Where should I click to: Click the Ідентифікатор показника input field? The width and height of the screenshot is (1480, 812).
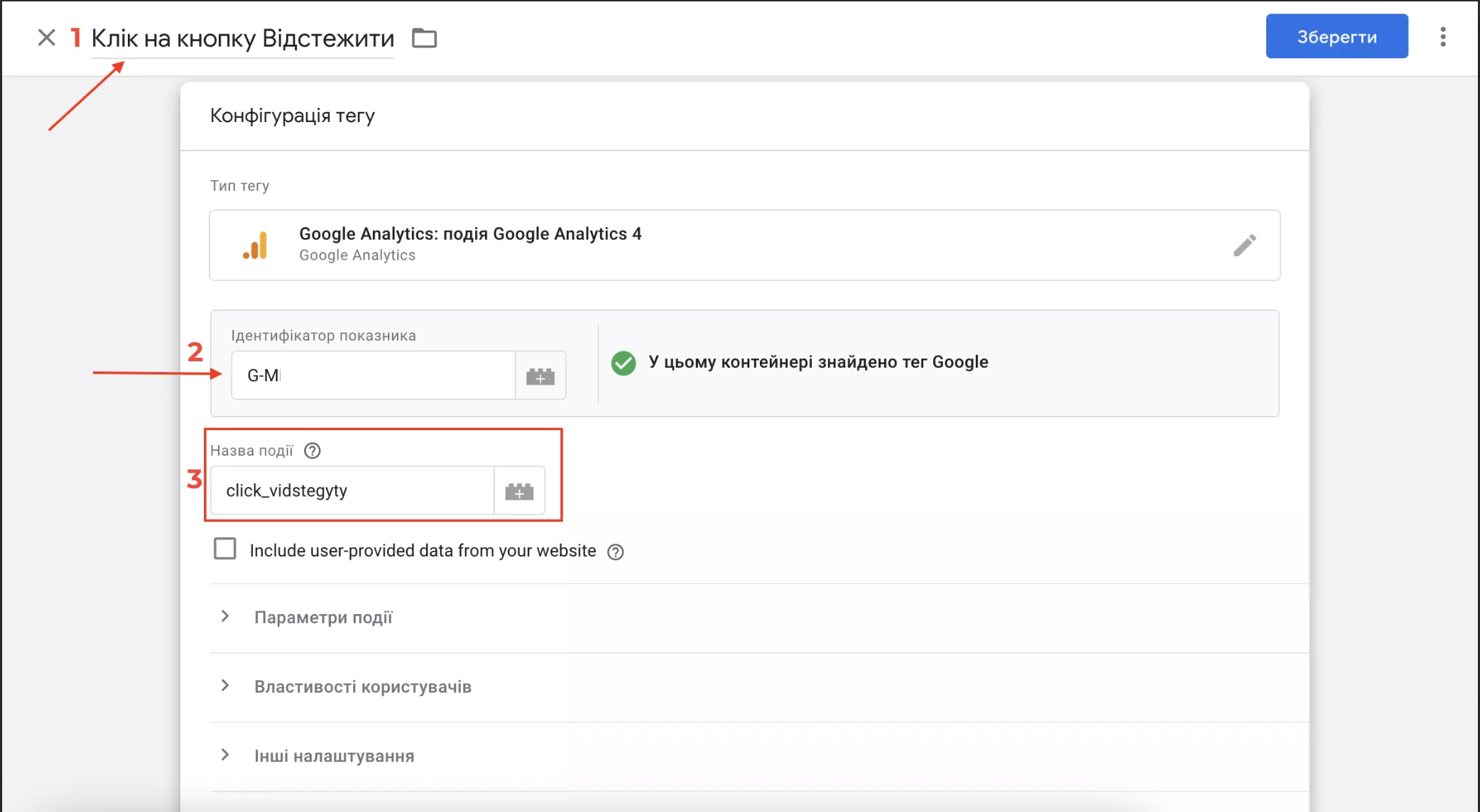pyautogui.click(x=373, y=375)
